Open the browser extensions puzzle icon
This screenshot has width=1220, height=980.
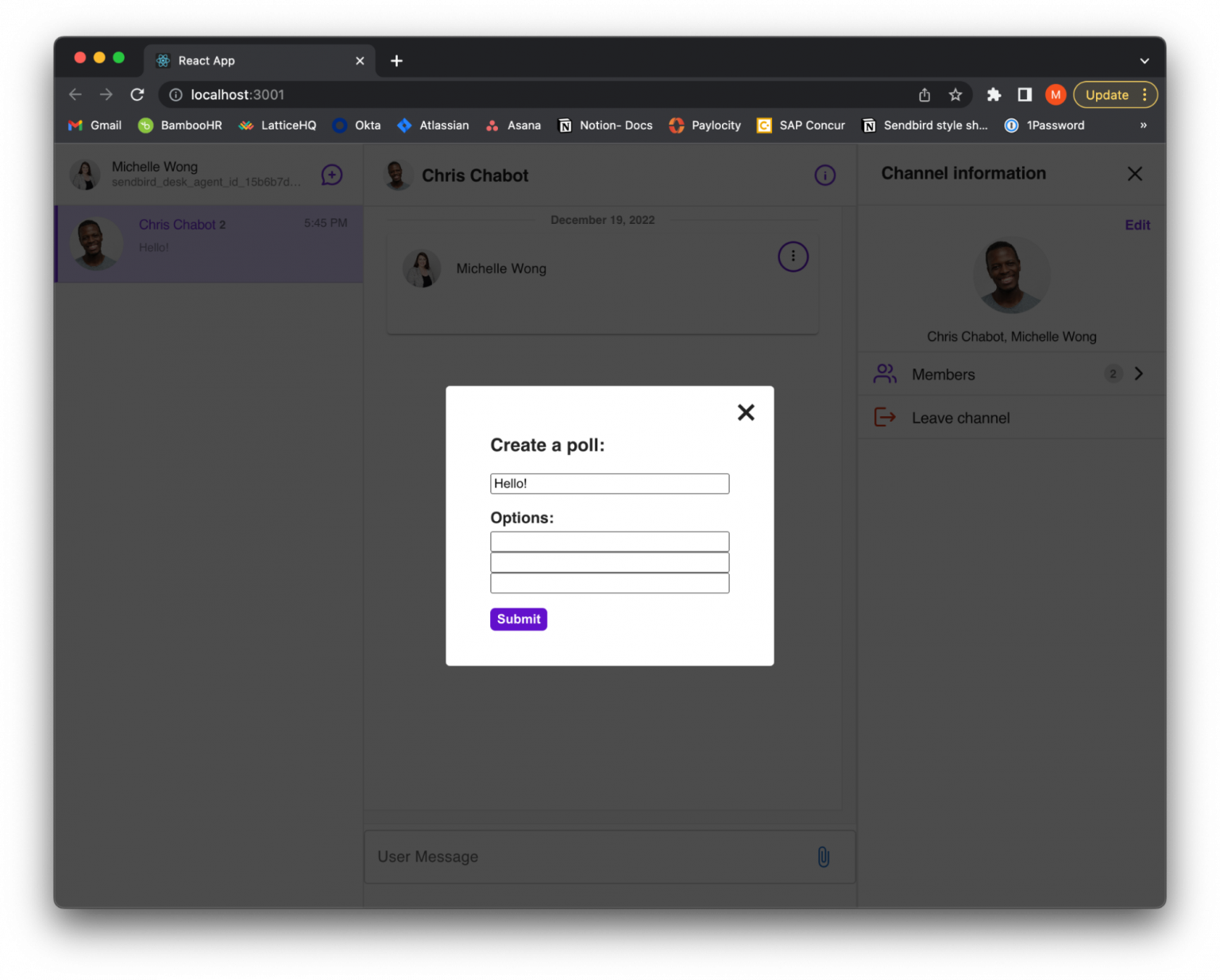[994, 95]
